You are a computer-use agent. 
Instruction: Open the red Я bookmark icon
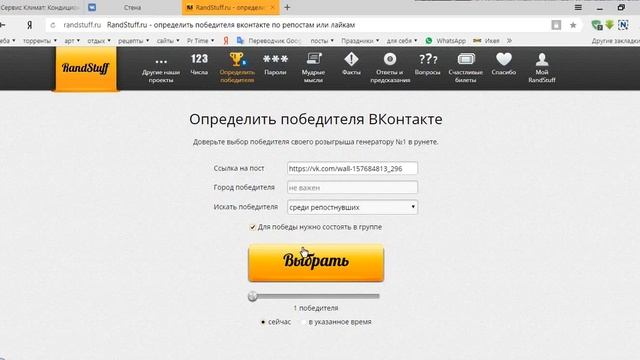(226, 41)
